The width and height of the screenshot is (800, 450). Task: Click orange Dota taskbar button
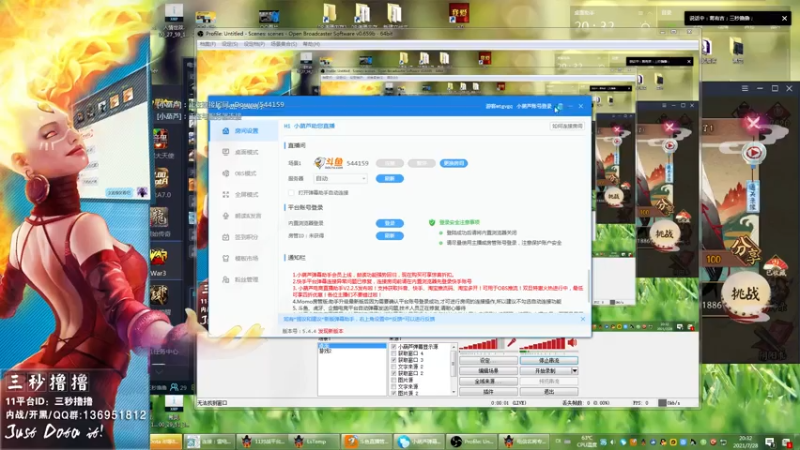point(166,441)
